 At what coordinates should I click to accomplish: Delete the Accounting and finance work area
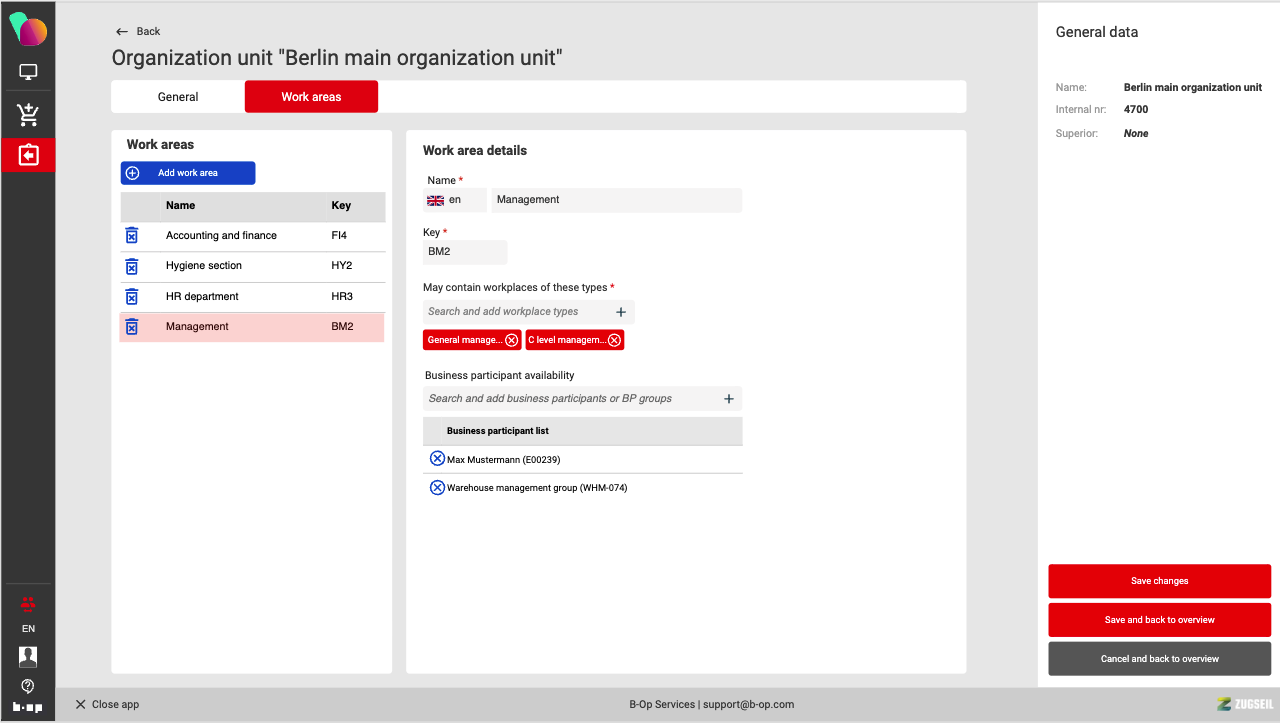[131, 236]
